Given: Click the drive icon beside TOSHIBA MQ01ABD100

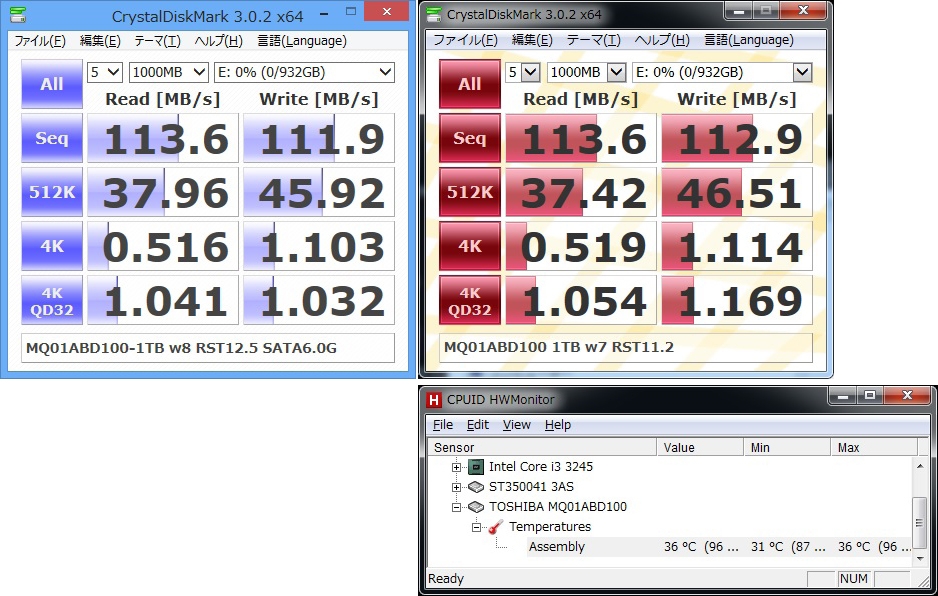Looking at the screenshot, I should pyautogui.click(x=476, y=507).
